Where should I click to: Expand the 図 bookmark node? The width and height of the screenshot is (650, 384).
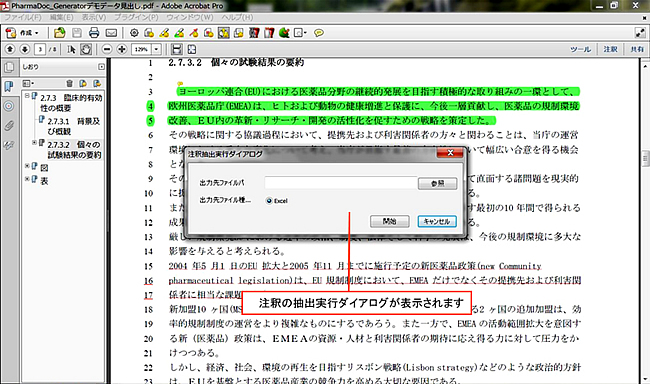click(x=27, y=166)
